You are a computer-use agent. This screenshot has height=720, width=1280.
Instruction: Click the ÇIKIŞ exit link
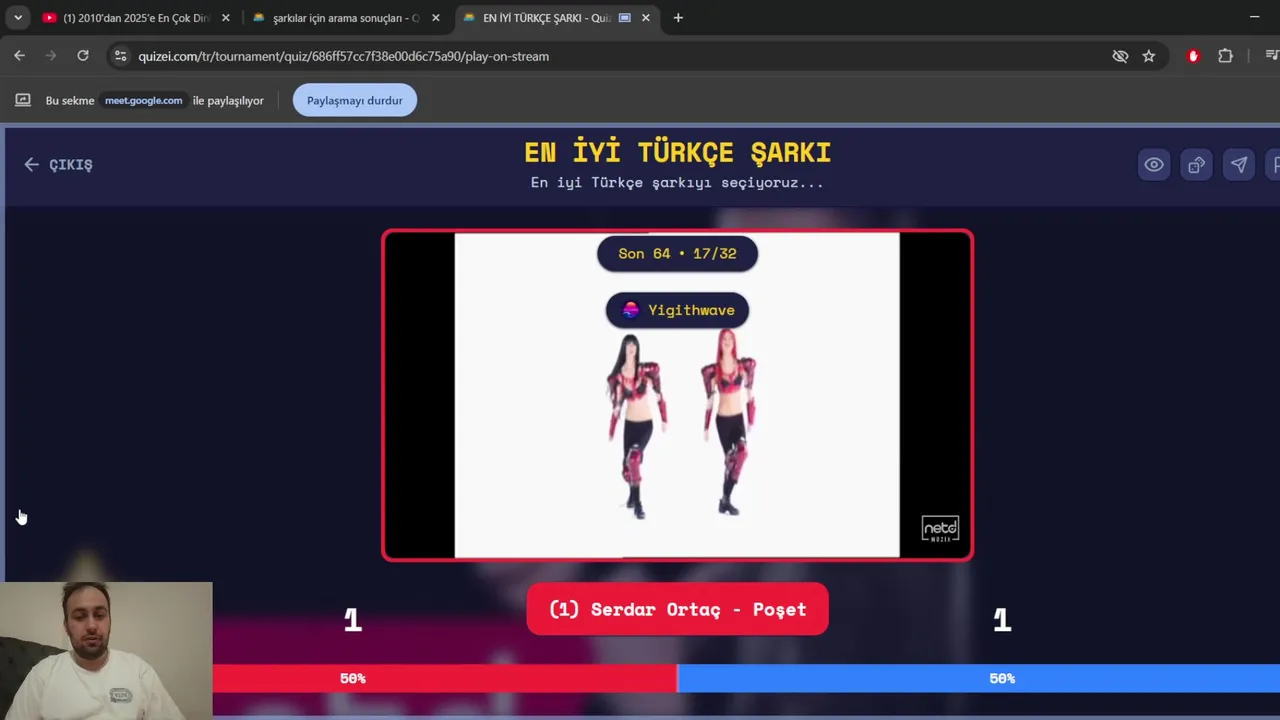[59, 165]
